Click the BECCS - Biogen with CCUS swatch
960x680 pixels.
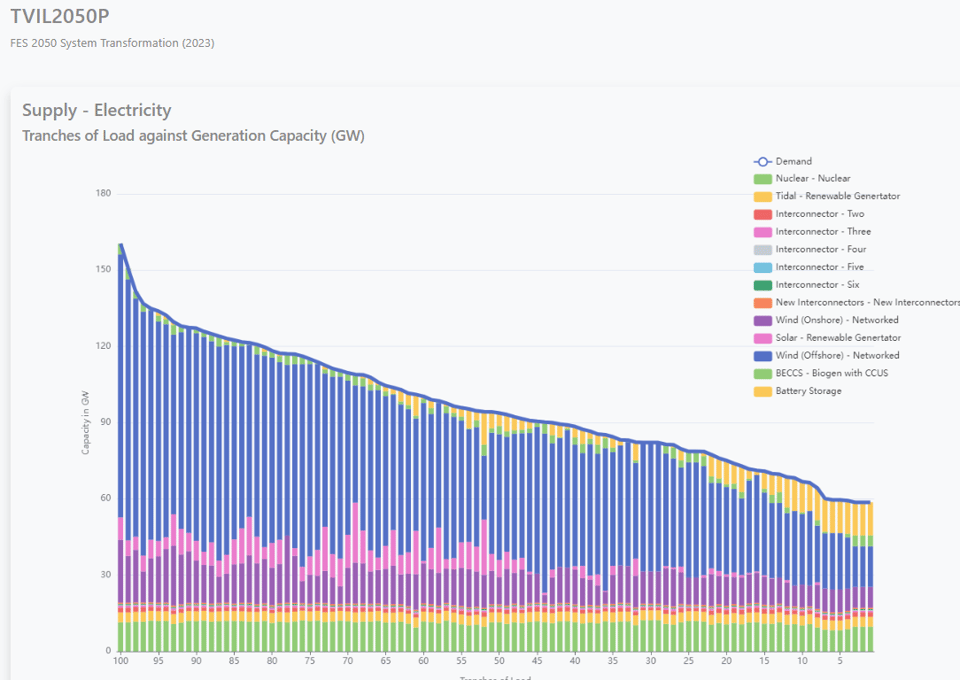pyautogui.click(x=763, y=374)
